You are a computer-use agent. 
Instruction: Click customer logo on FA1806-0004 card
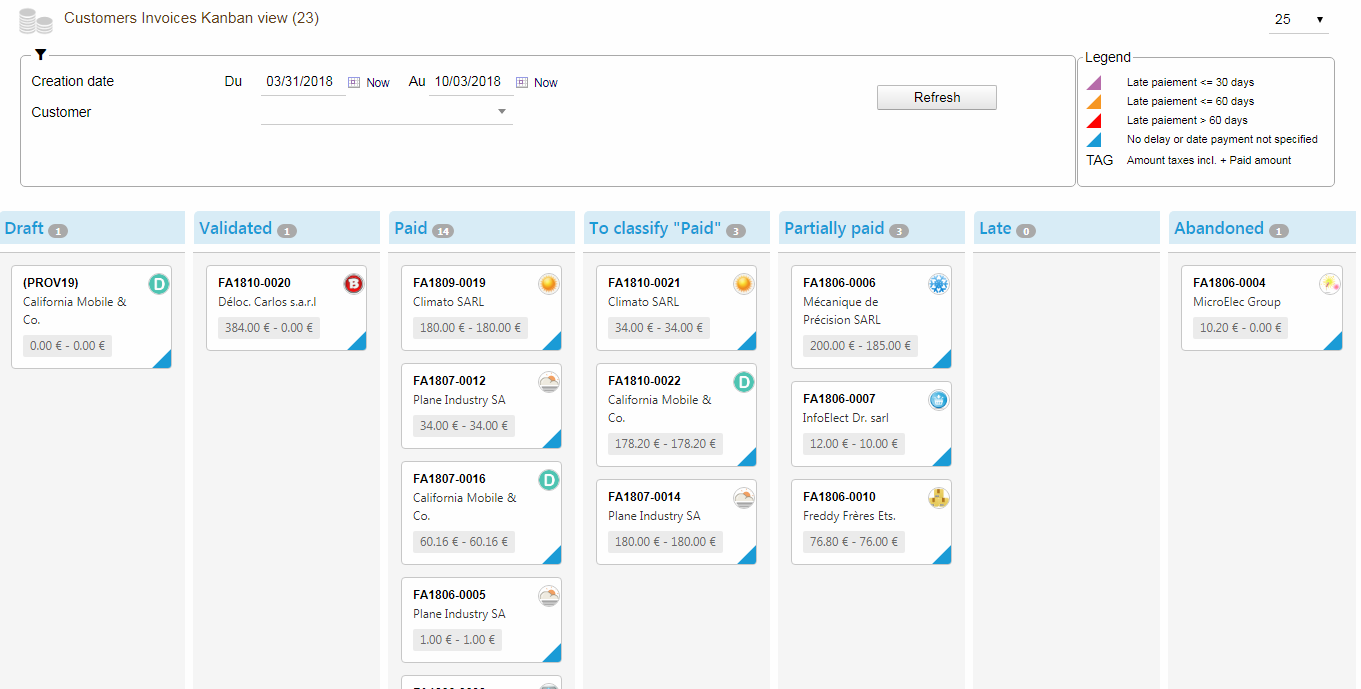coord(1329,284)
